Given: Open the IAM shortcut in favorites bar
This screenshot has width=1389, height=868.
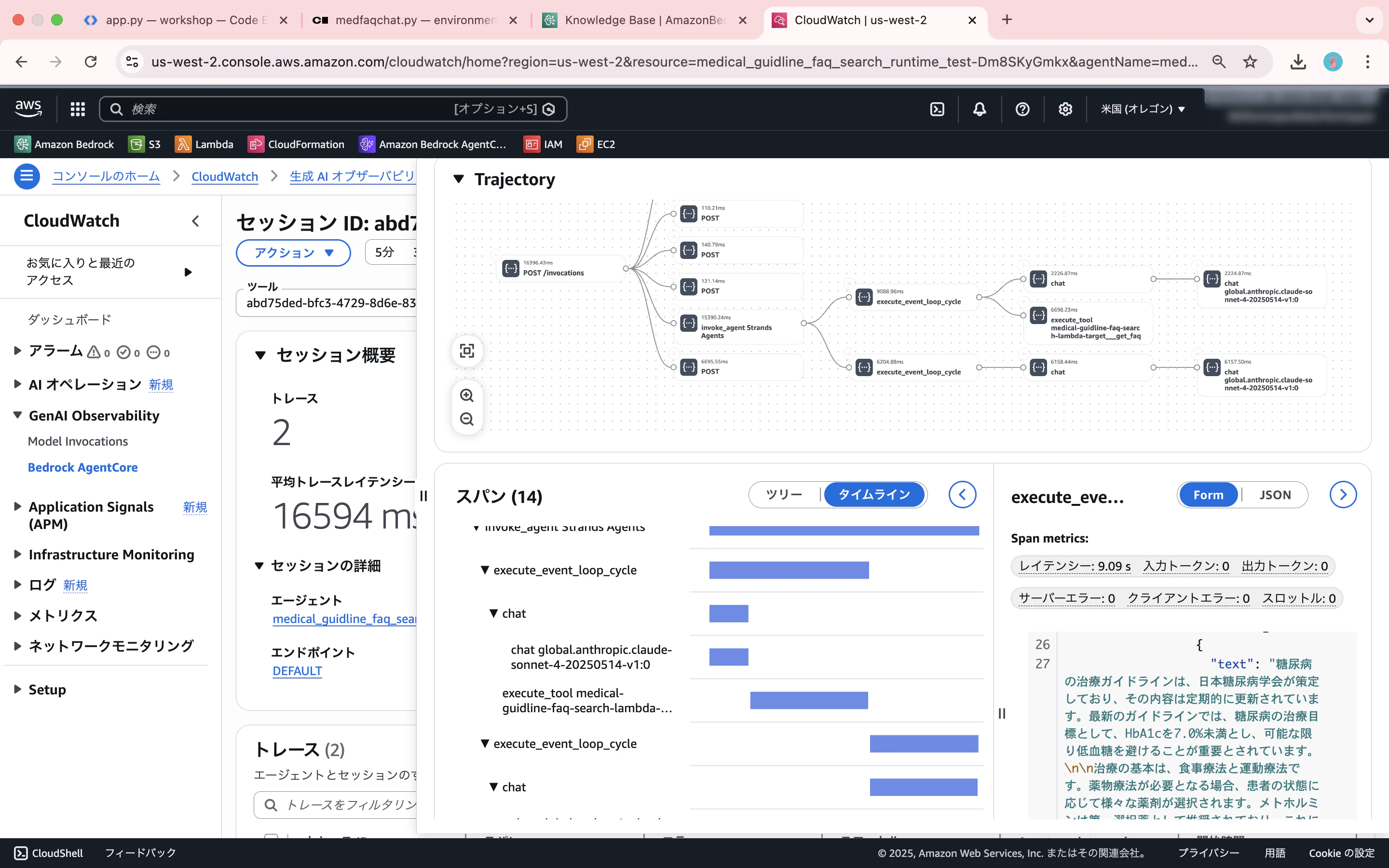Looking at the screenshot, I should 543,144.
